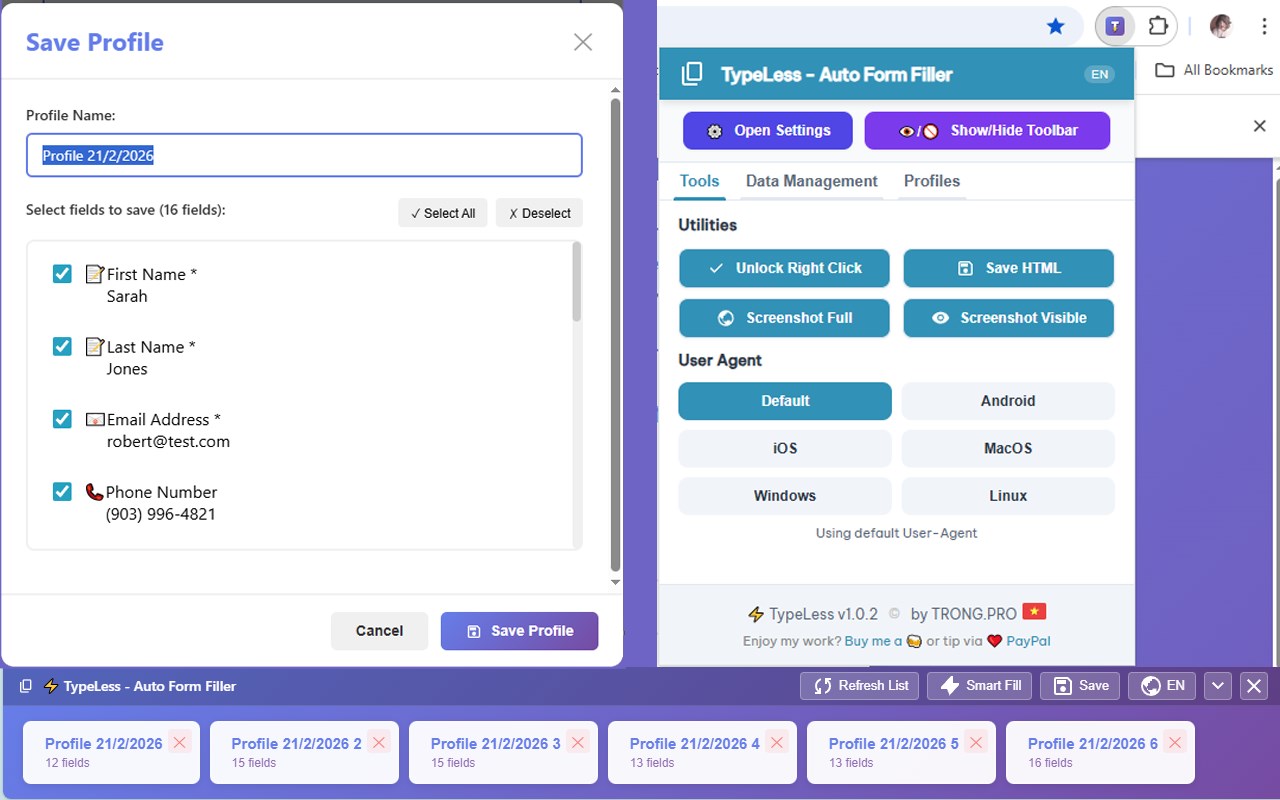Viewport: 1280px width, 800px height.
Task: Click the TypeLess extension icon in toolbar
Action: pyautogui.click(x=1115, y=27)
